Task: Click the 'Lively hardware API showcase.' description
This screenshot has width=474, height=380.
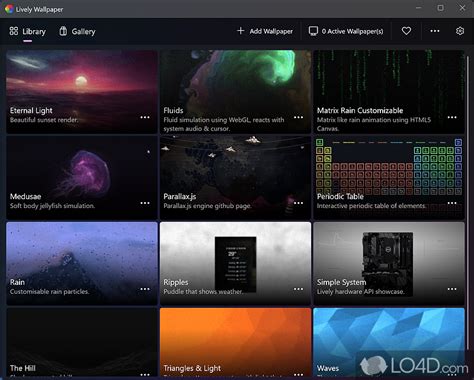Action: (361, 292)
